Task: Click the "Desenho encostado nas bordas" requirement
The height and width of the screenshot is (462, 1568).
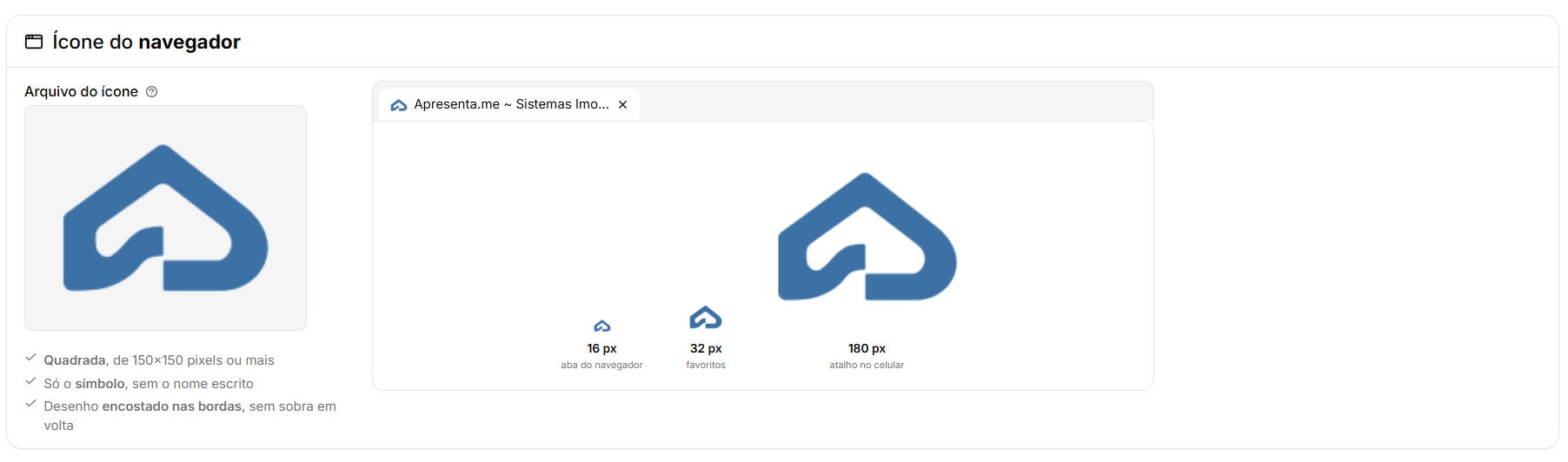Action: pyautogui.click(x=189, y=416)
